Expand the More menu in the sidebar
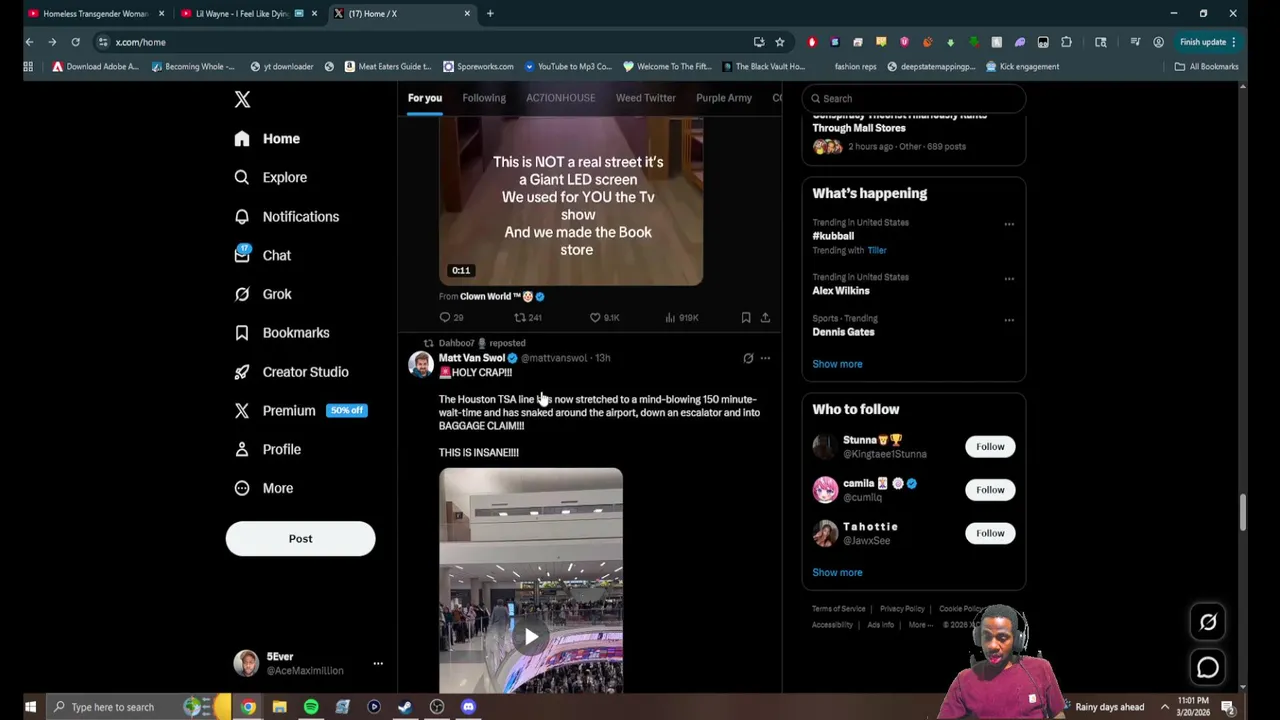The width and height of the screenshot is (1280, 720). (263, 488)
